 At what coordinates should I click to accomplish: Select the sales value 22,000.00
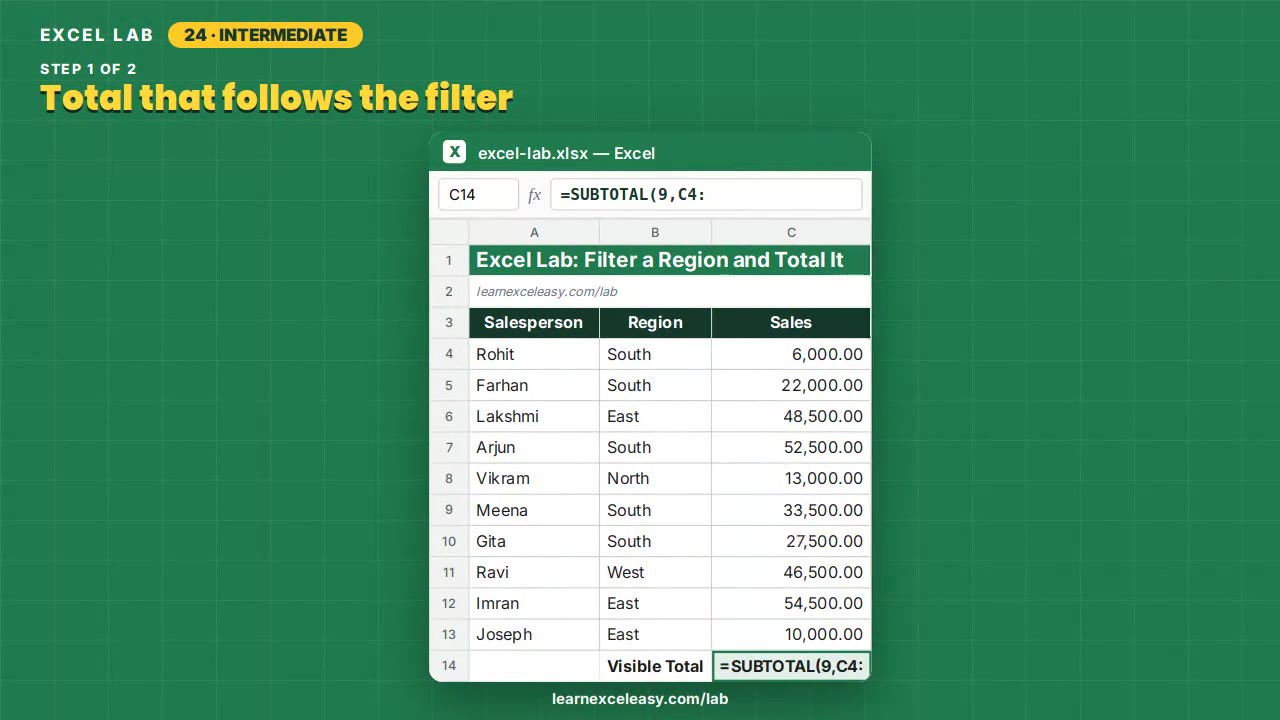791,385
